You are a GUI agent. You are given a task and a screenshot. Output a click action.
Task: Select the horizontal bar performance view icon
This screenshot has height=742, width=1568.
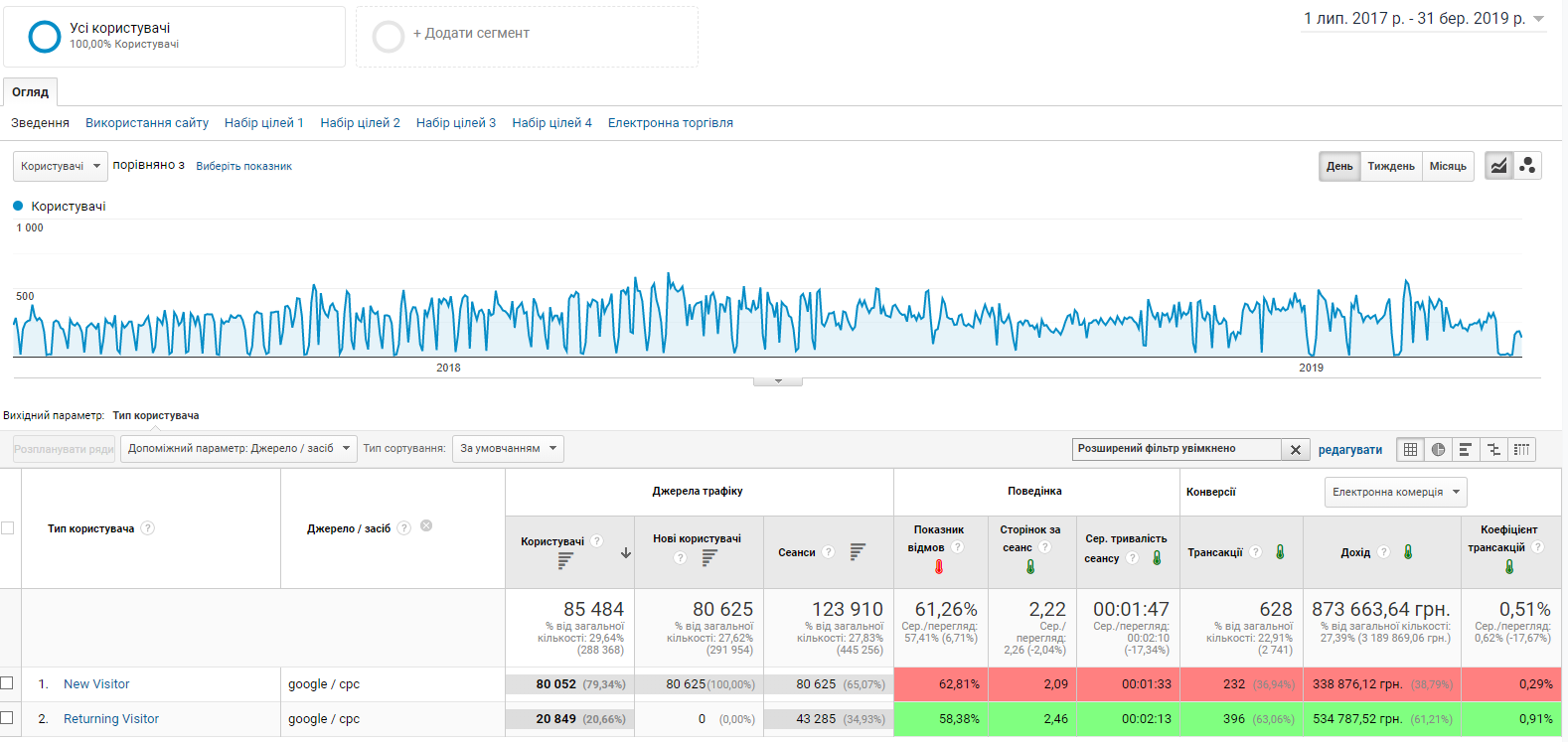(x=1466, y=450)
